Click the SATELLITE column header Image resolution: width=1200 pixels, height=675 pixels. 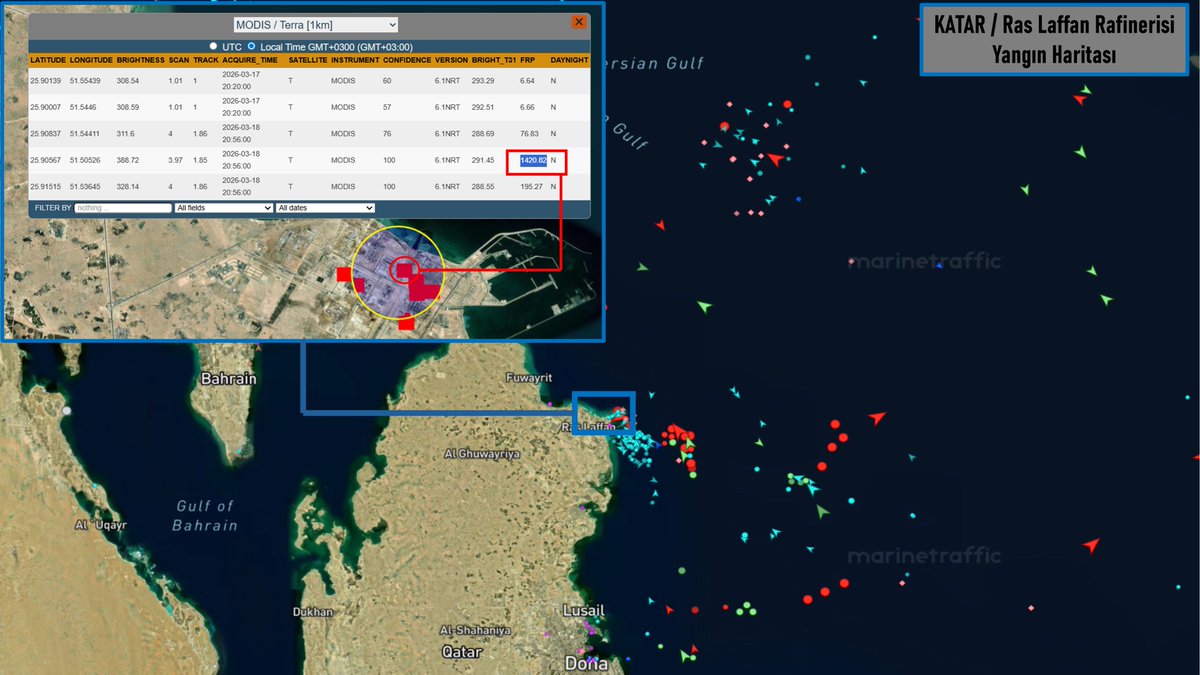coord(307,60)
